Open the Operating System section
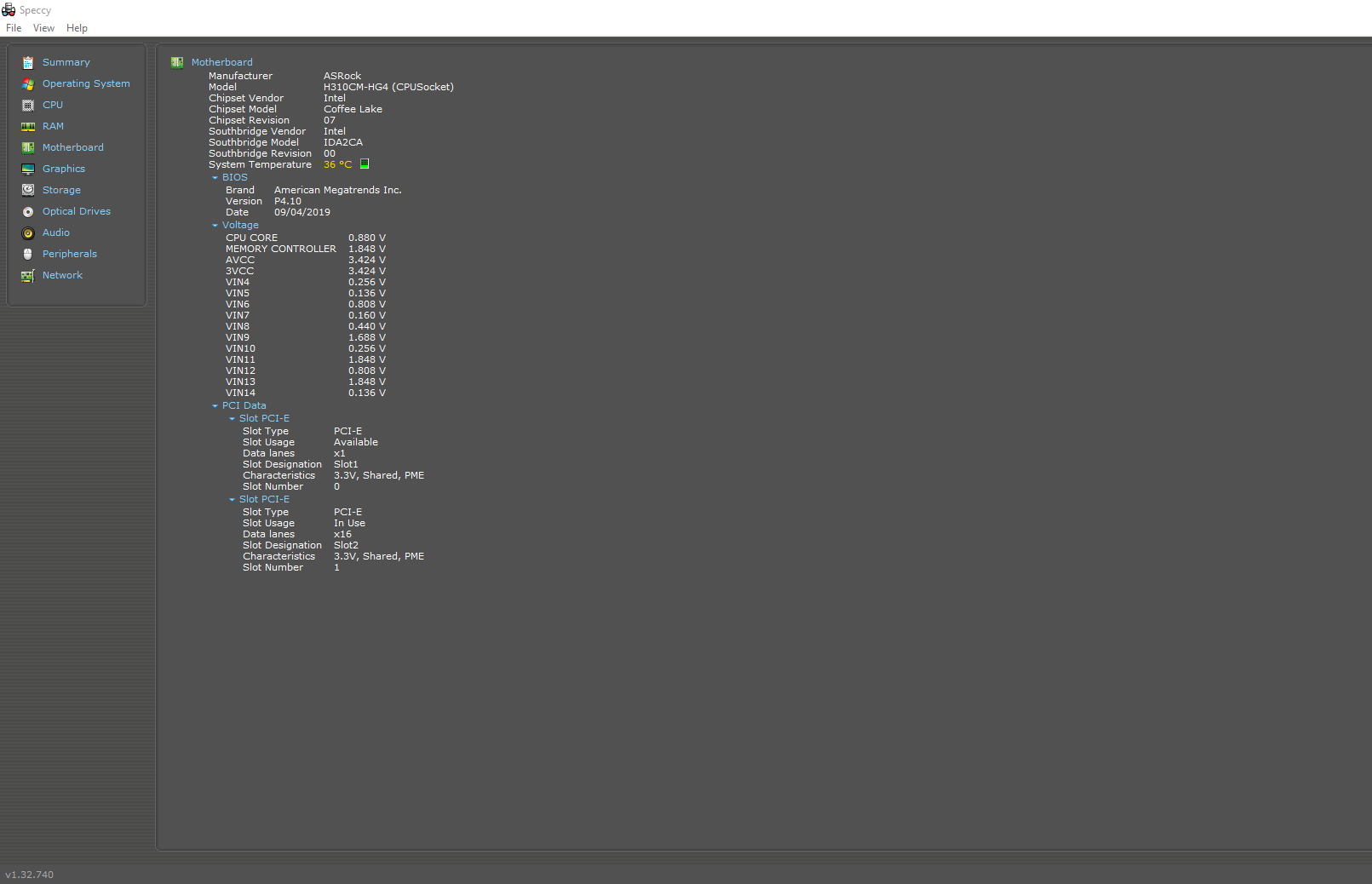 [86, 83]
